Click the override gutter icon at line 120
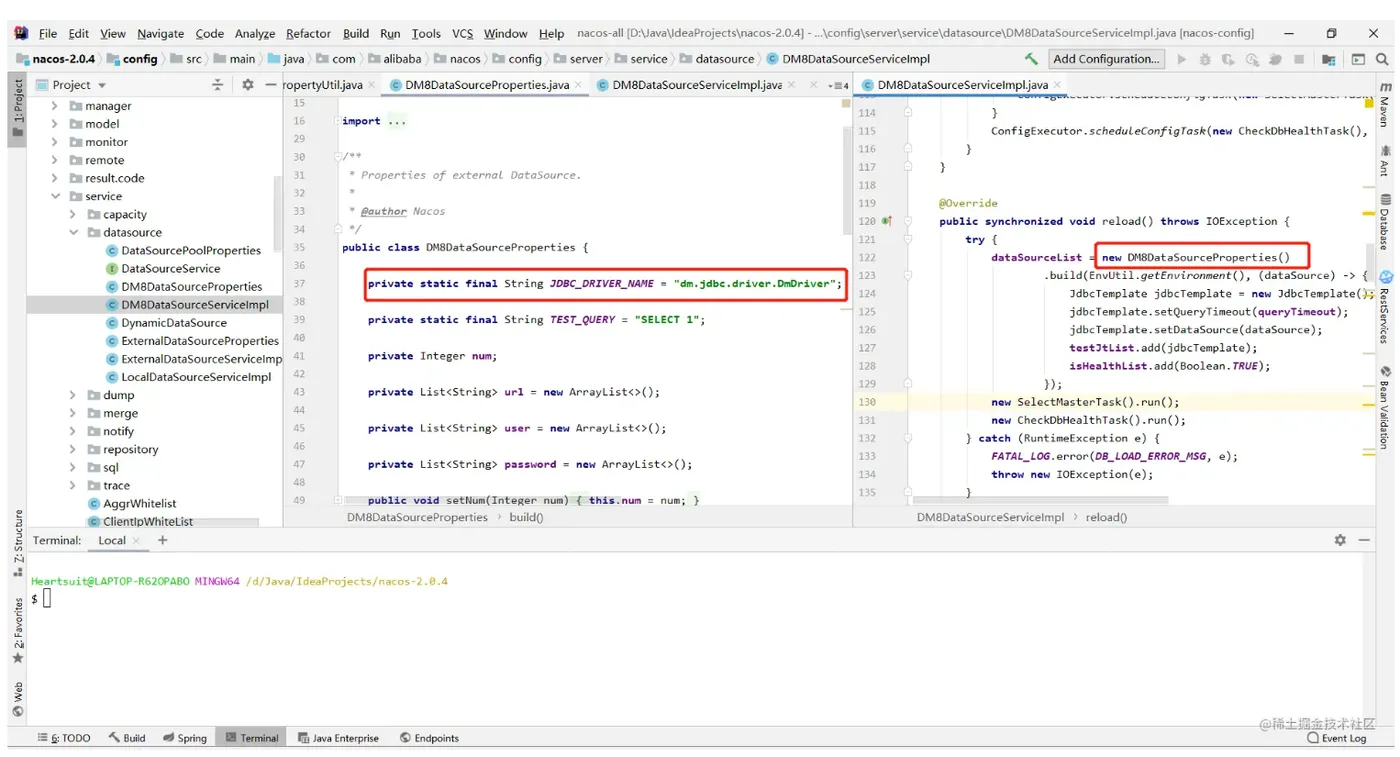 [x=886, y=221]
